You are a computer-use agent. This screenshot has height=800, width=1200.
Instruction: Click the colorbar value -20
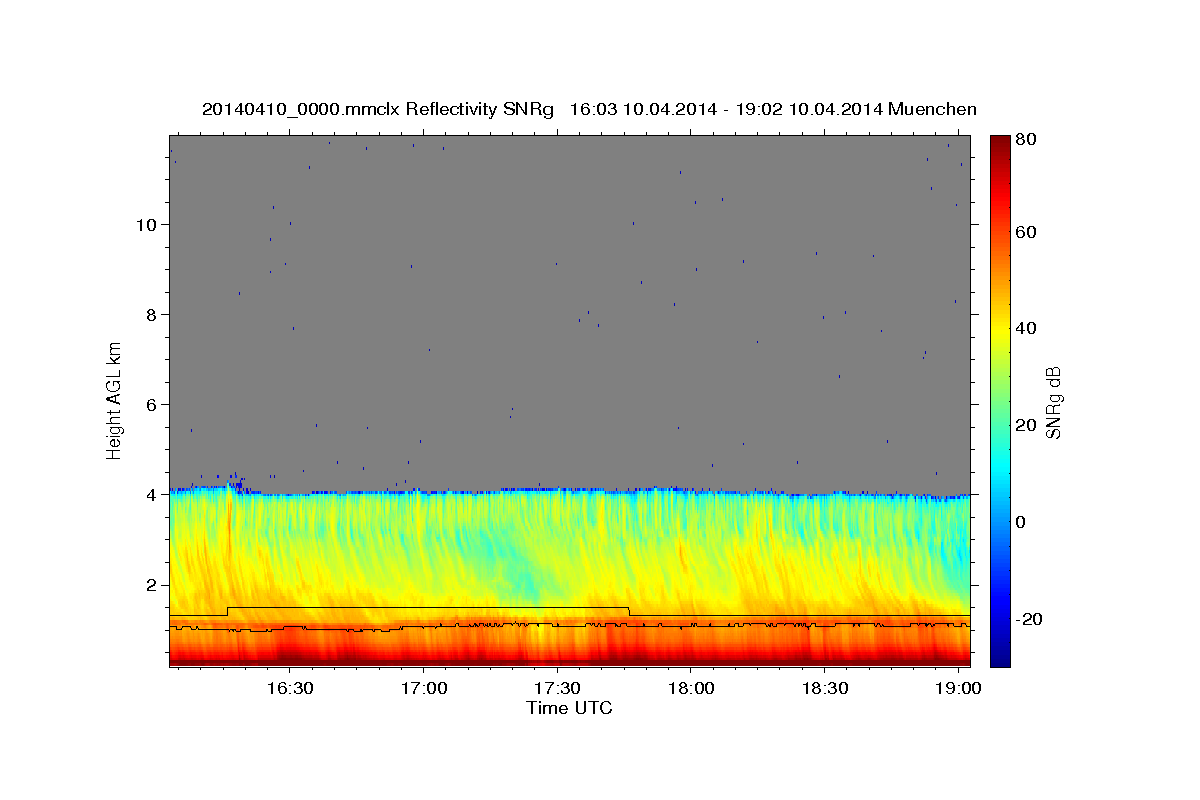click(1030, 619)
